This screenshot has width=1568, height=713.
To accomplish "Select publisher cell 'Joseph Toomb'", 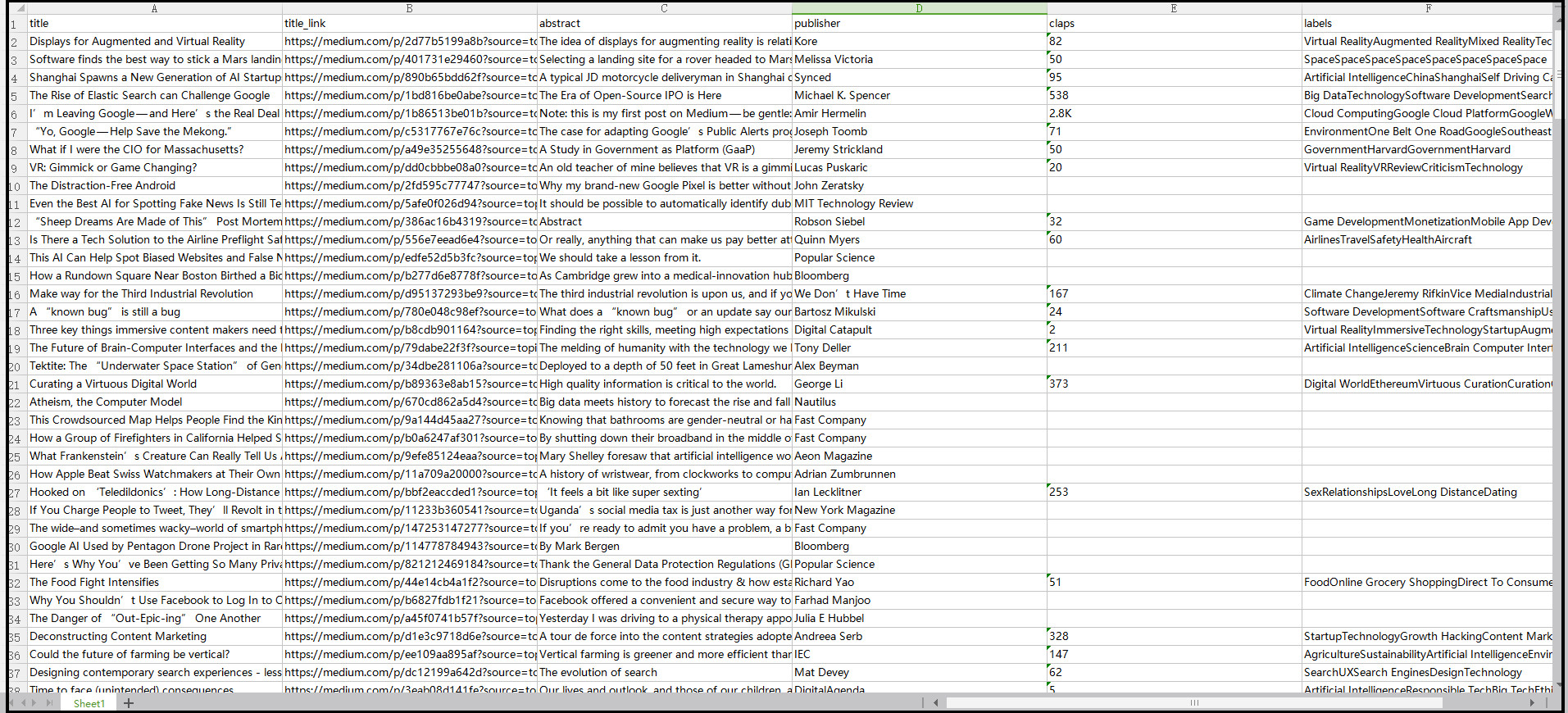I will (x=919, y=131).
